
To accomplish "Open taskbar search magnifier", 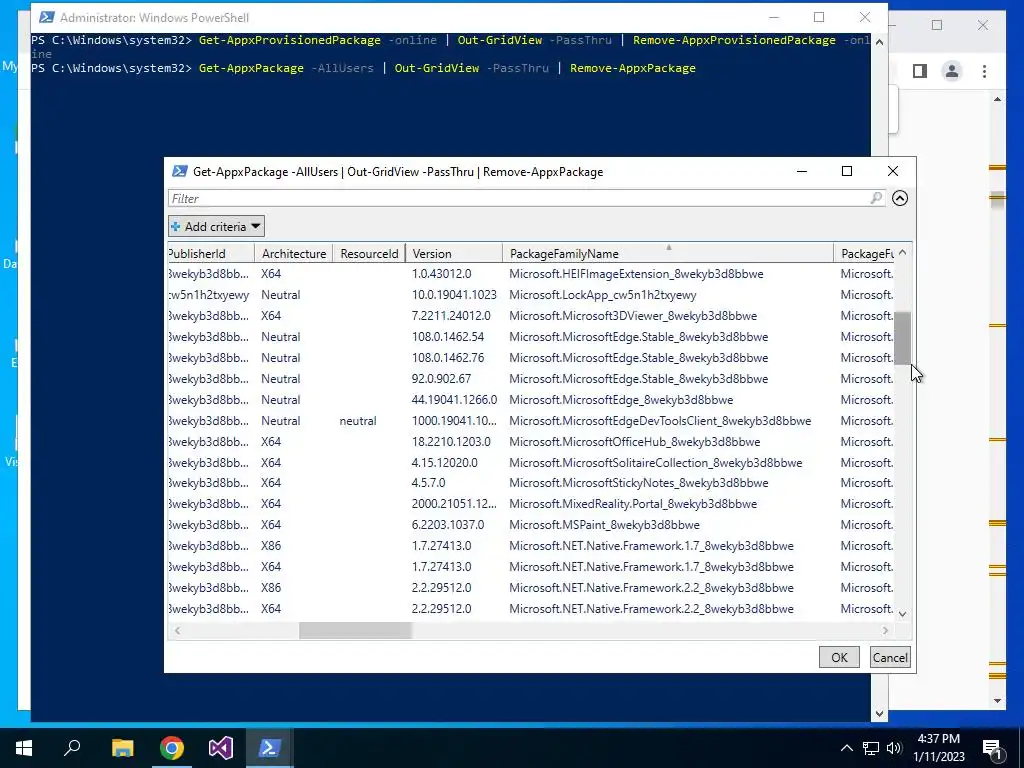I will click(72, 748).
